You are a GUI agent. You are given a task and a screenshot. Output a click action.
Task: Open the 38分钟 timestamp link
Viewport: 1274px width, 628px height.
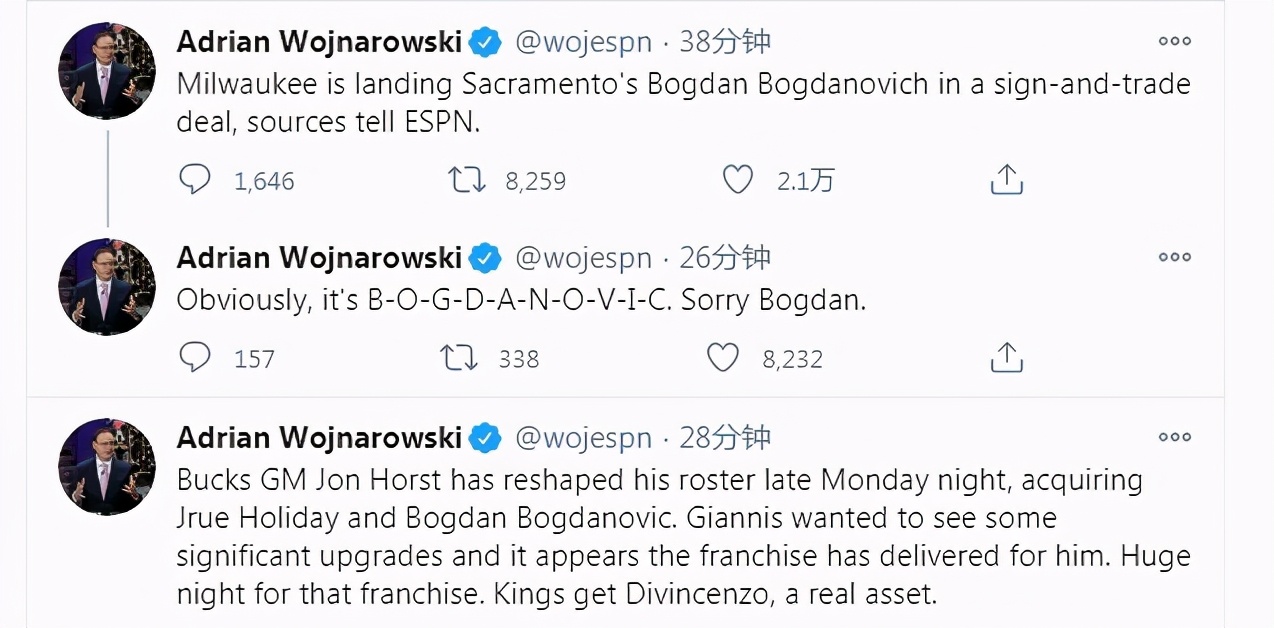(x=725, y=42)
